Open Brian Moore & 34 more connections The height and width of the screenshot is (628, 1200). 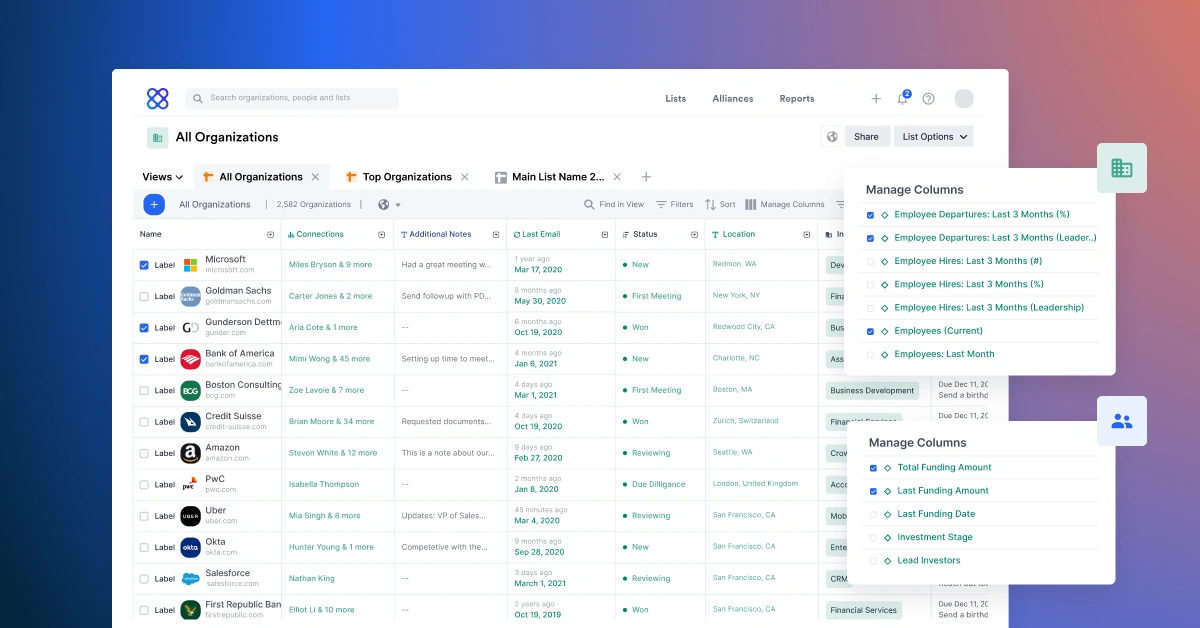(331, 422)
